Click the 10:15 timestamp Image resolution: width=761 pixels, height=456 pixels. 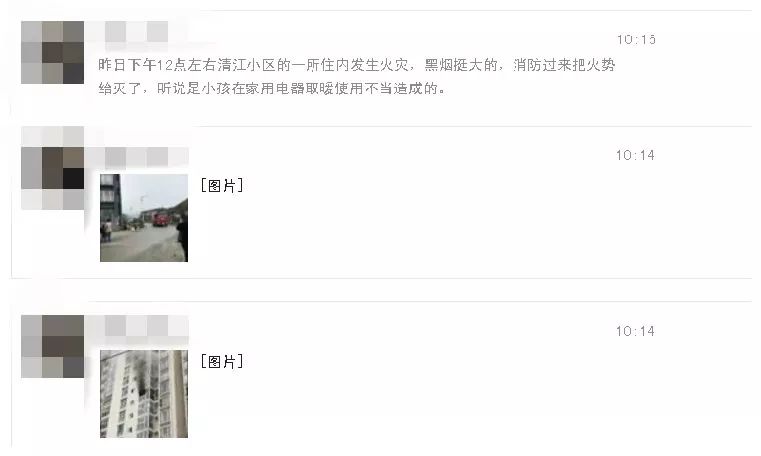click(x=636, y=39)
